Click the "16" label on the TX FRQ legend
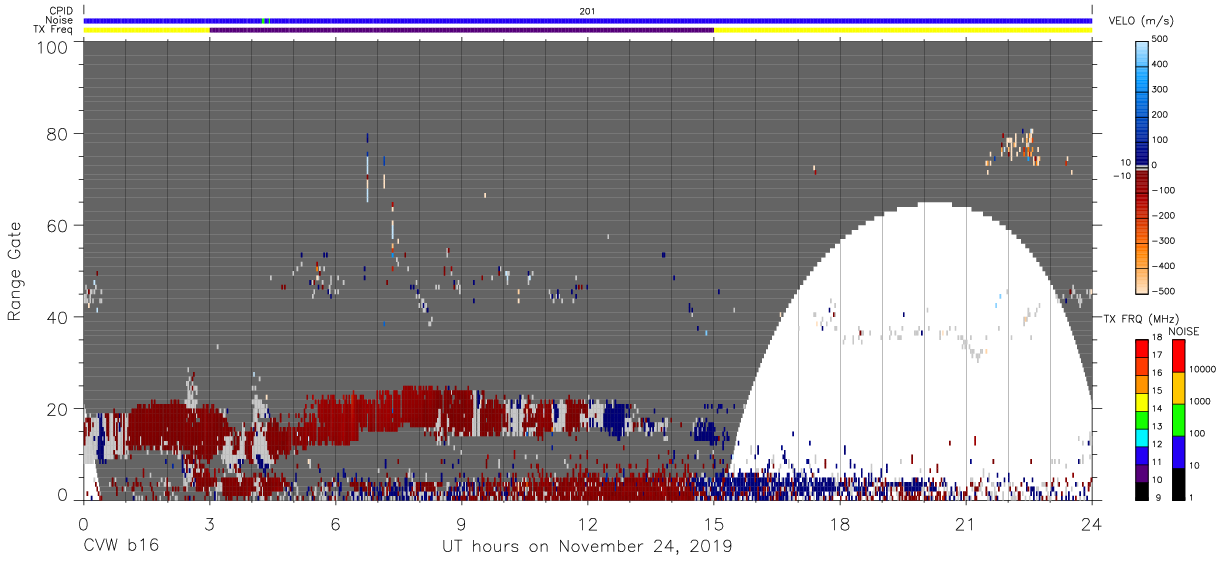Viewport: 1228px width, 567px height. pyautogui.click(x=1156, y=373)
